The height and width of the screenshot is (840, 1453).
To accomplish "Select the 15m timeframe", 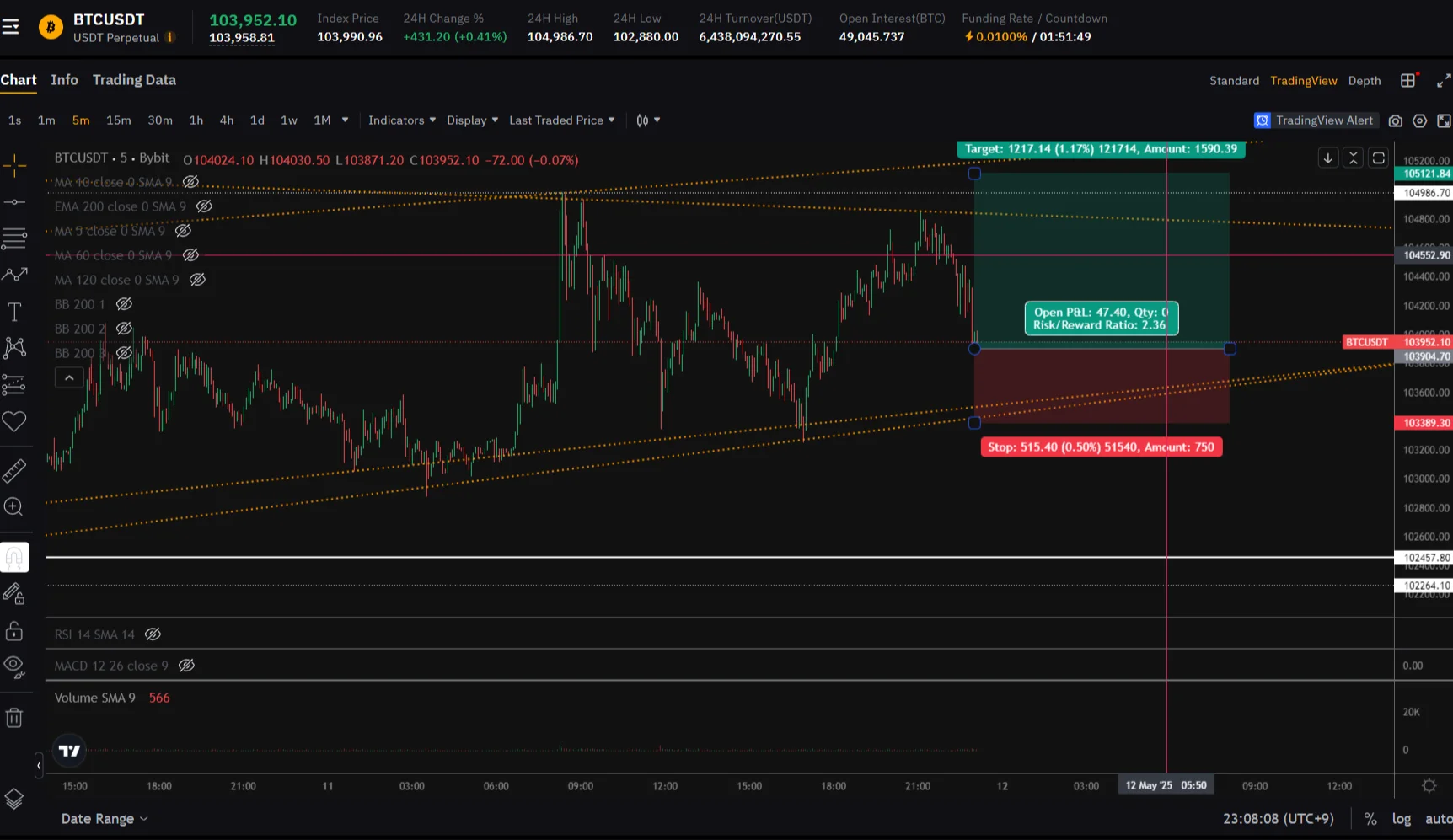I will (118, 120).
